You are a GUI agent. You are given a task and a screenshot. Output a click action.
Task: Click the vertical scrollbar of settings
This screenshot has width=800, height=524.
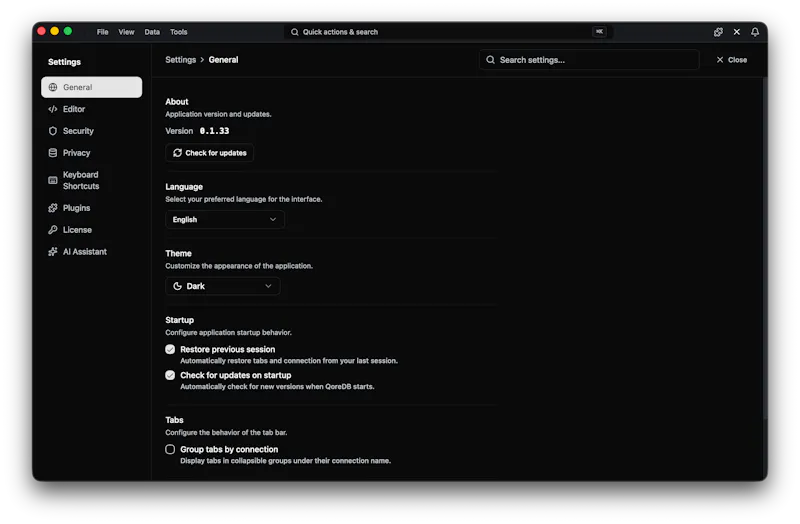(764, 247)
